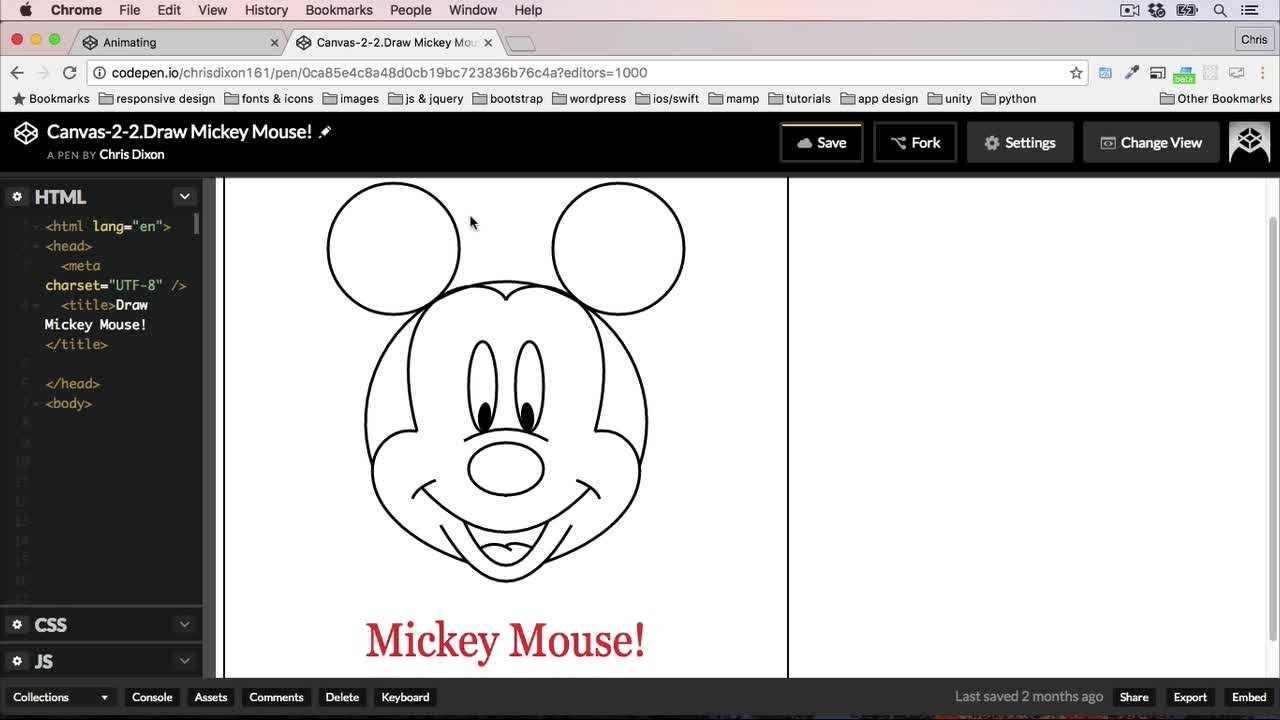The width and height of the screenshot is (1280, 720).
Task: Open the responsive design bookmarks folder
Action: point(157,99)
